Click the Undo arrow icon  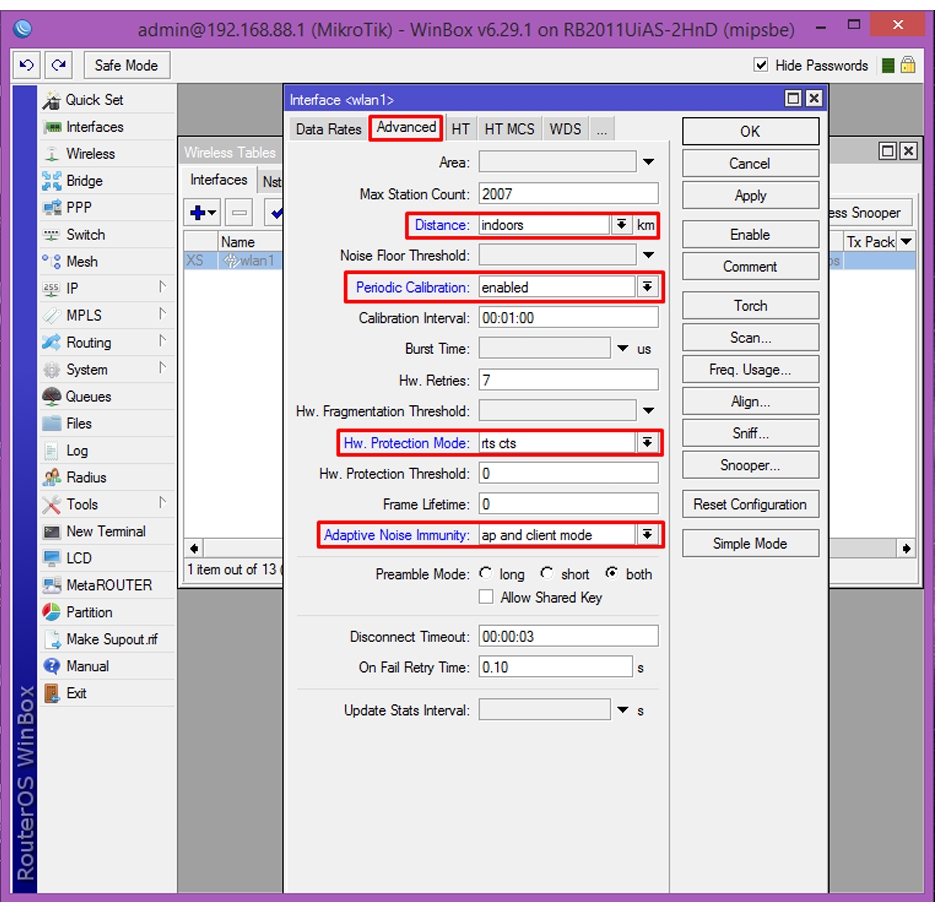pyautogui.click(x=26, y=65)
